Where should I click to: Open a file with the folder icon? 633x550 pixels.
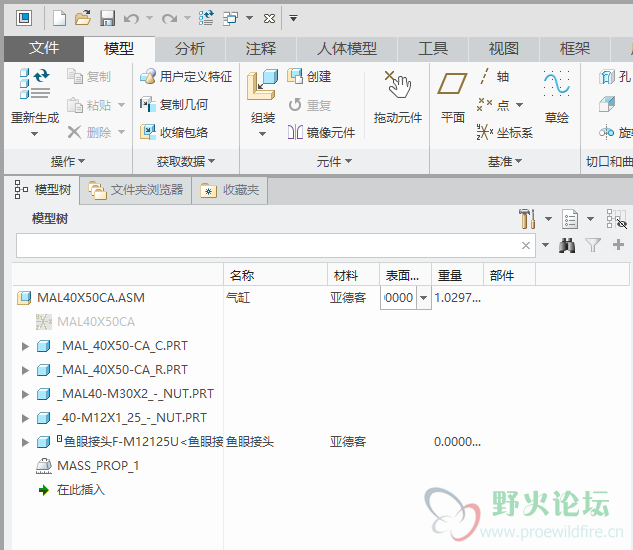coord(83,18)
